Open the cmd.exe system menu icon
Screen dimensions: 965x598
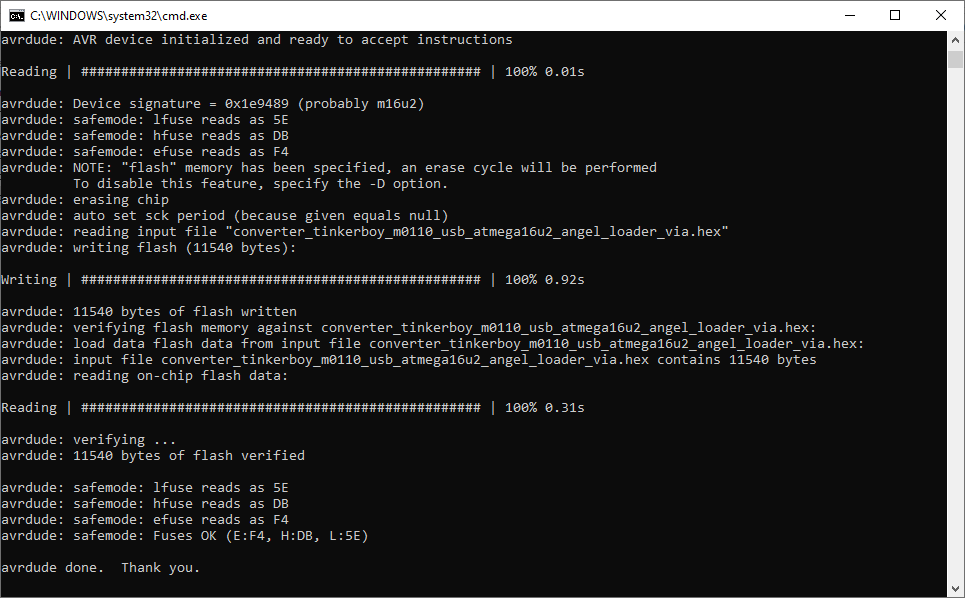17,15
